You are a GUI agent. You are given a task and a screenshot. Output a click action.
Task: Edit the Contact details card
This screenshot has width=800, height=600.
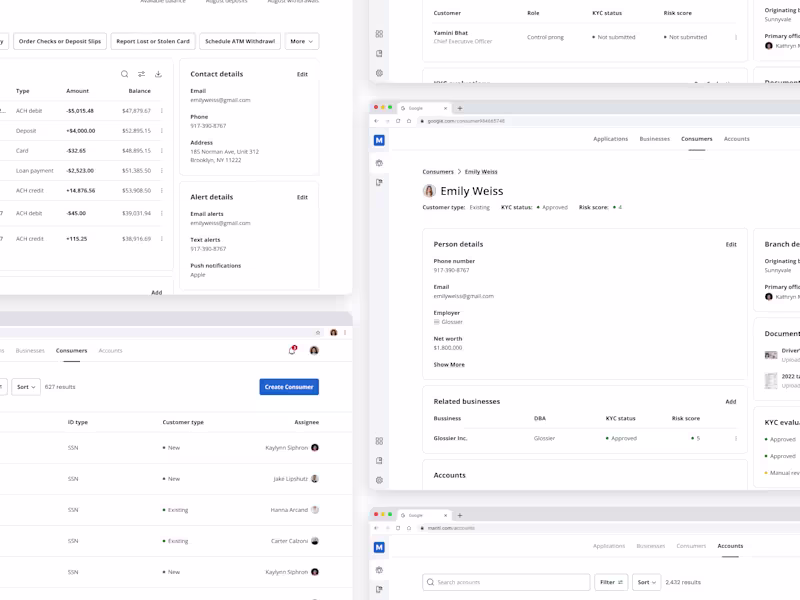(303, 74)
